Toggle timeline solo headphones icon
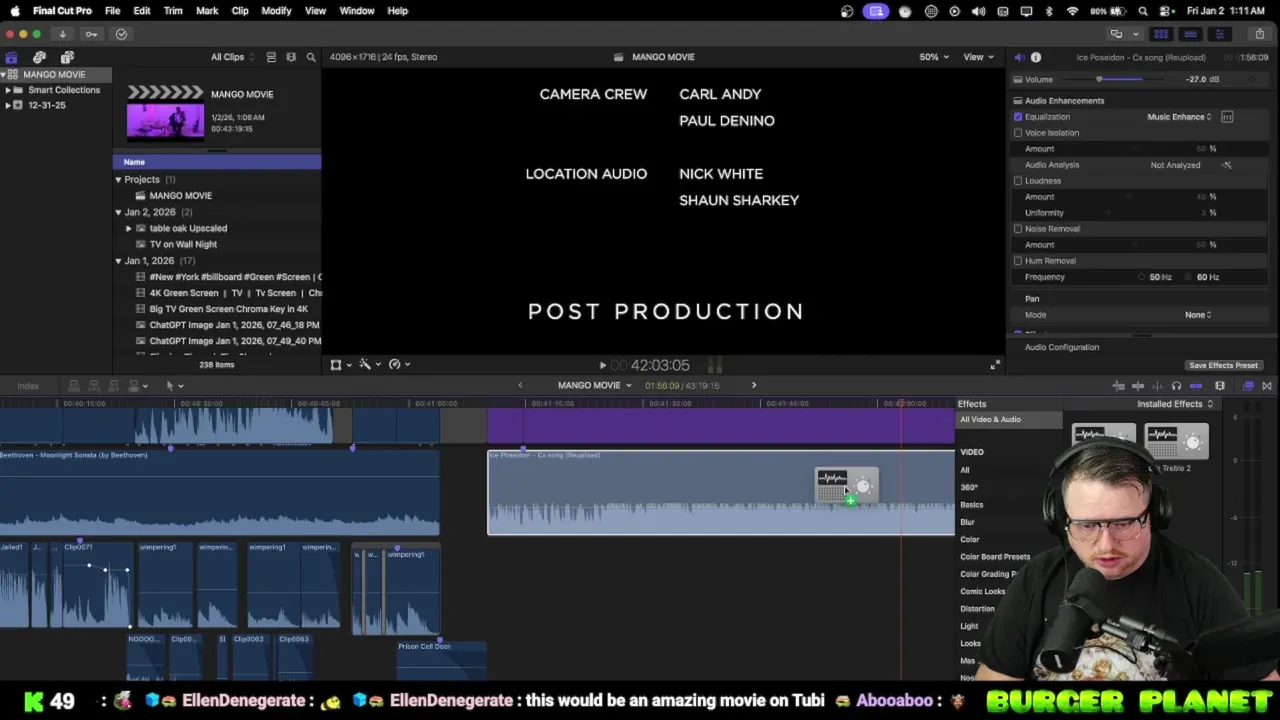The image size is (1280, 720). point(1176,386)
